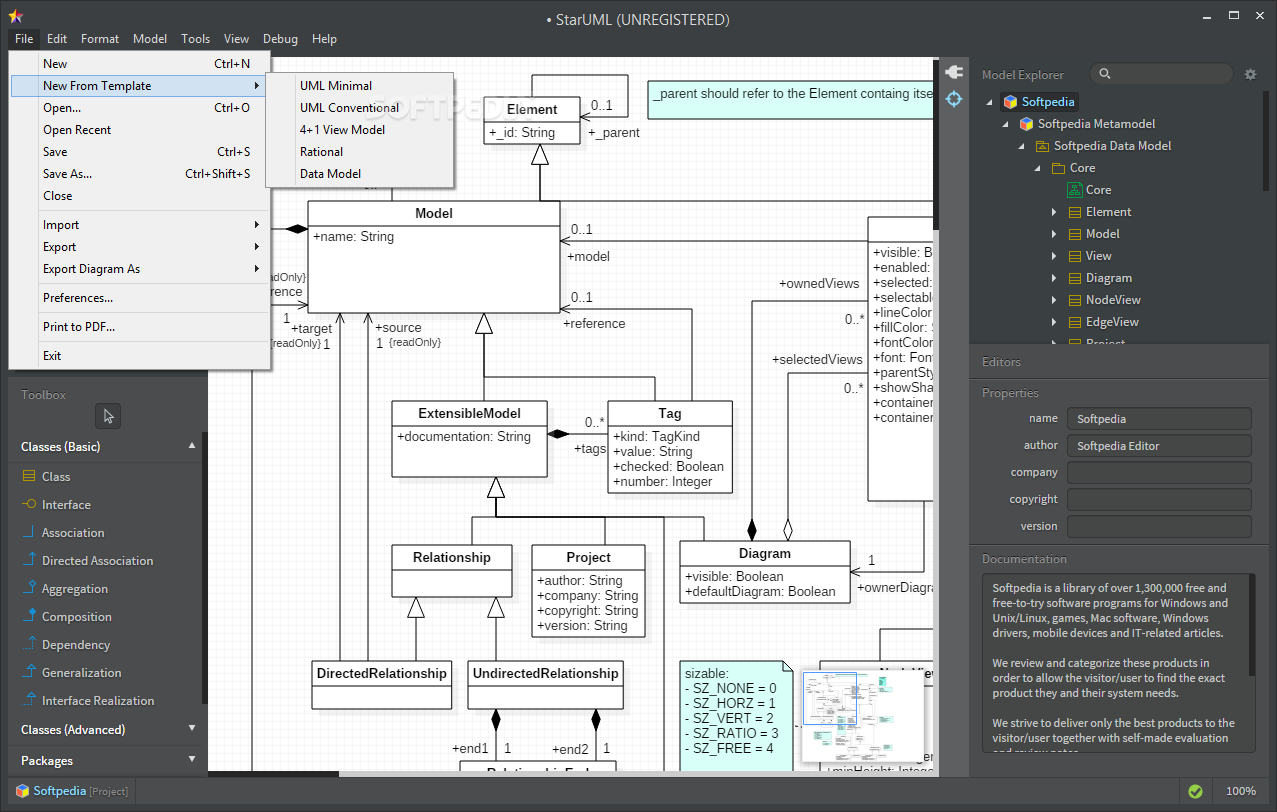Select the Diagram class box on canvas
Viewport: 1277px width, 812px height.
point(765,572)
